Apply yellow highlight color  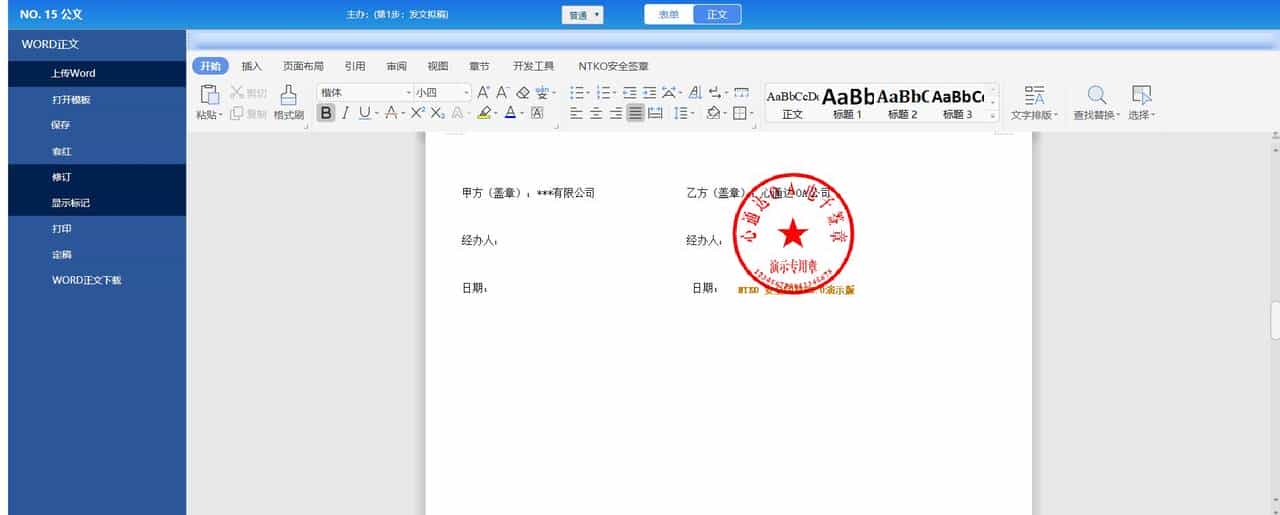[x=483, y=113]
